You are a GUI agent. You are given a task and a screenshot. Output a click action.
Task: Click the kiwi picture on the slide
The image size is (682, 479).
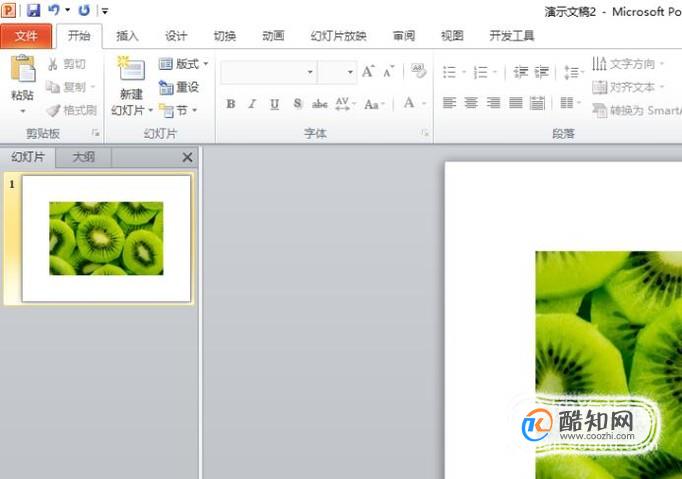click(608, 365)
